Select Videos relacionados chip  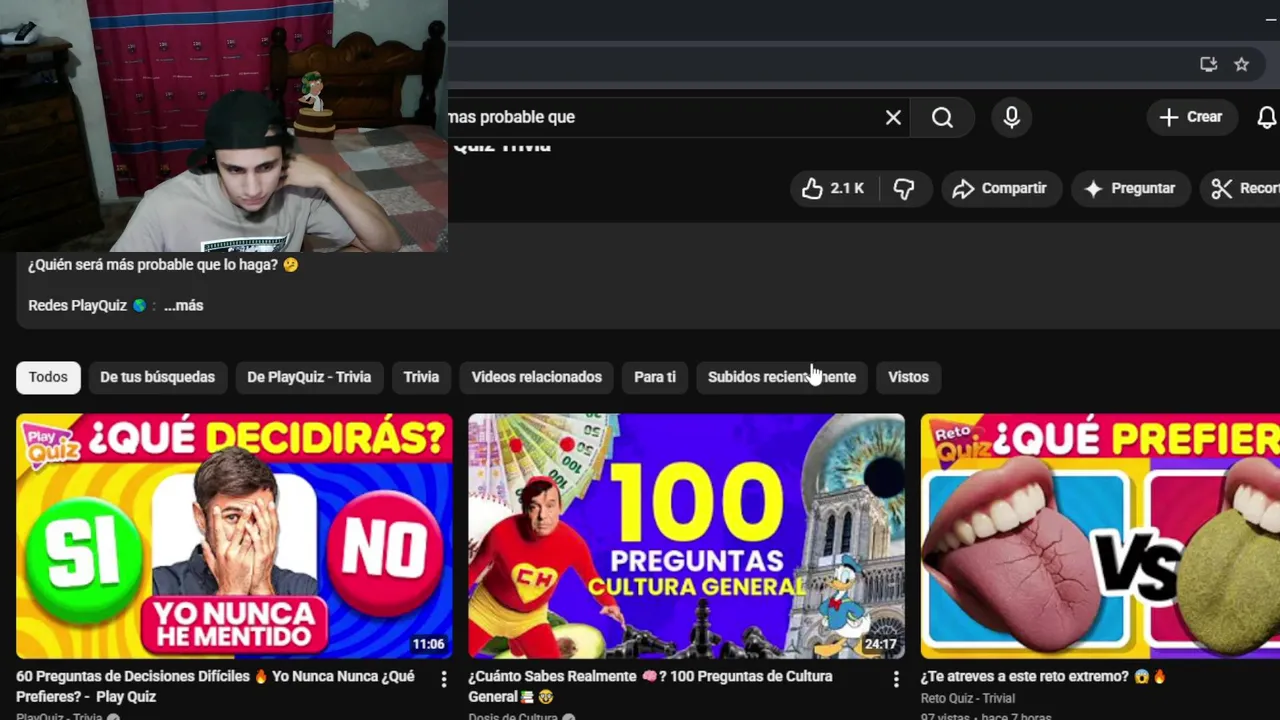point(537,377)
